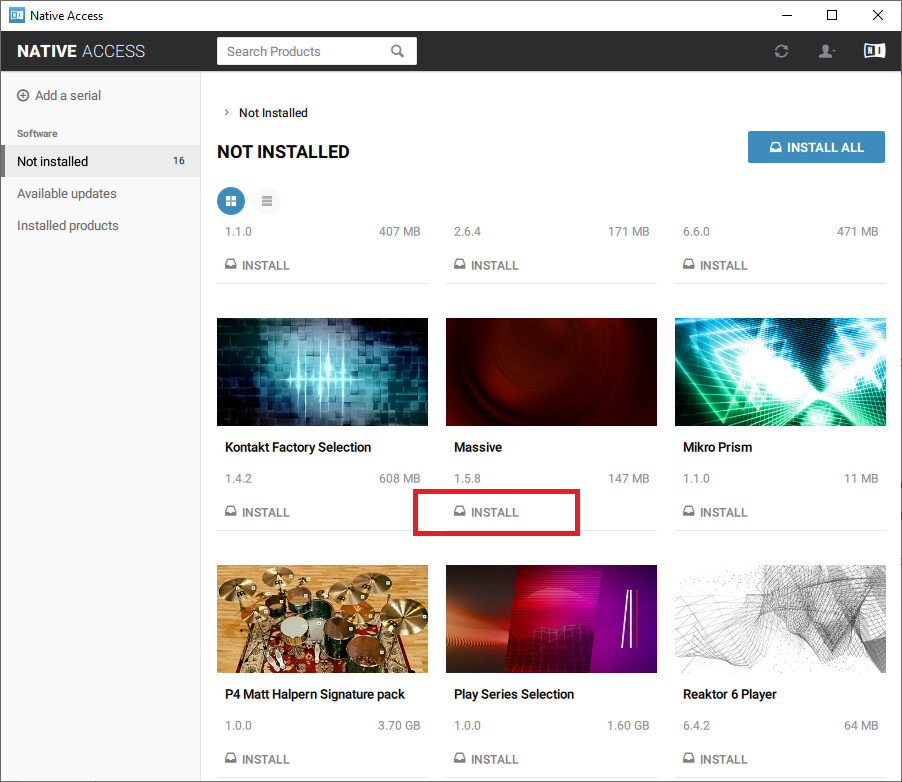Screen dimensions: 902x782
Task: Install Reaktor 6 Player
Action: 715,759
